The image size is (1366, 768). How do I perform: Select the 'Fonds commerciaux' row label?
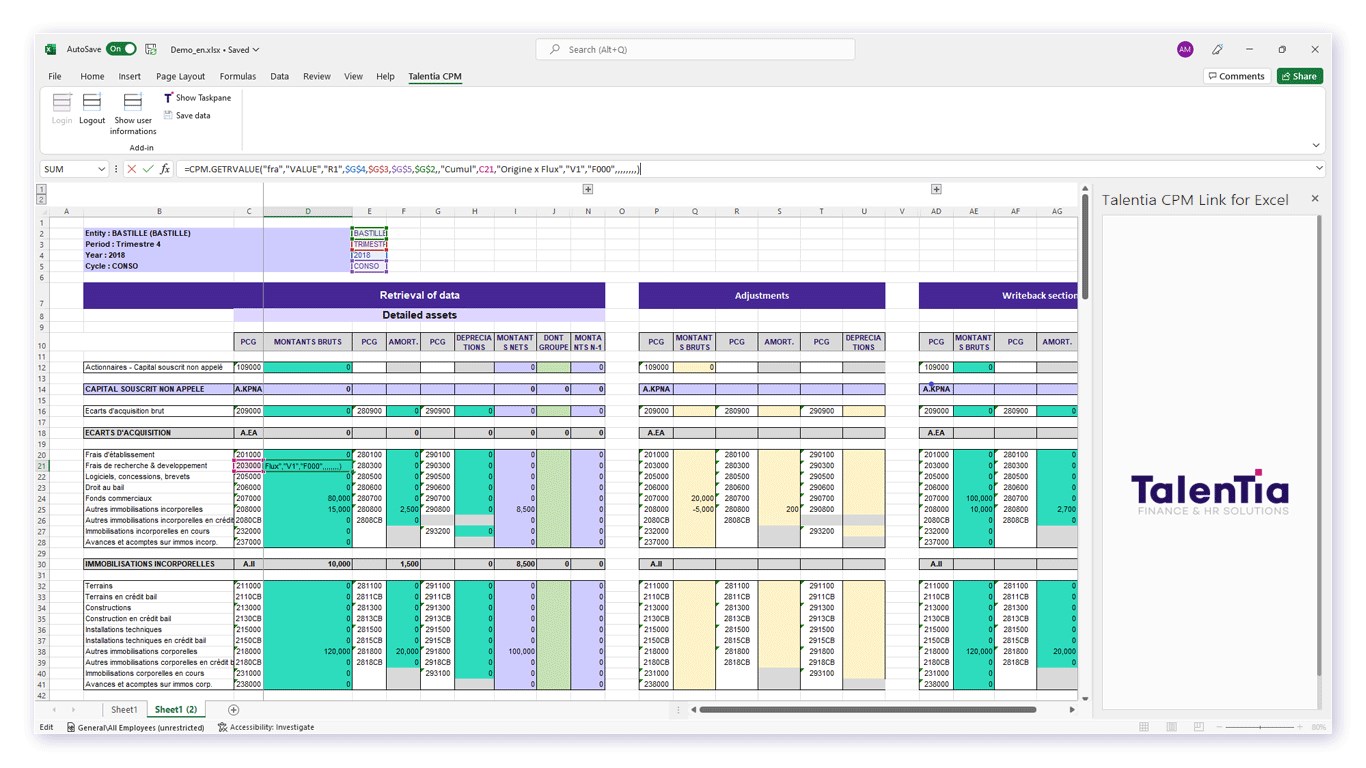158,499
